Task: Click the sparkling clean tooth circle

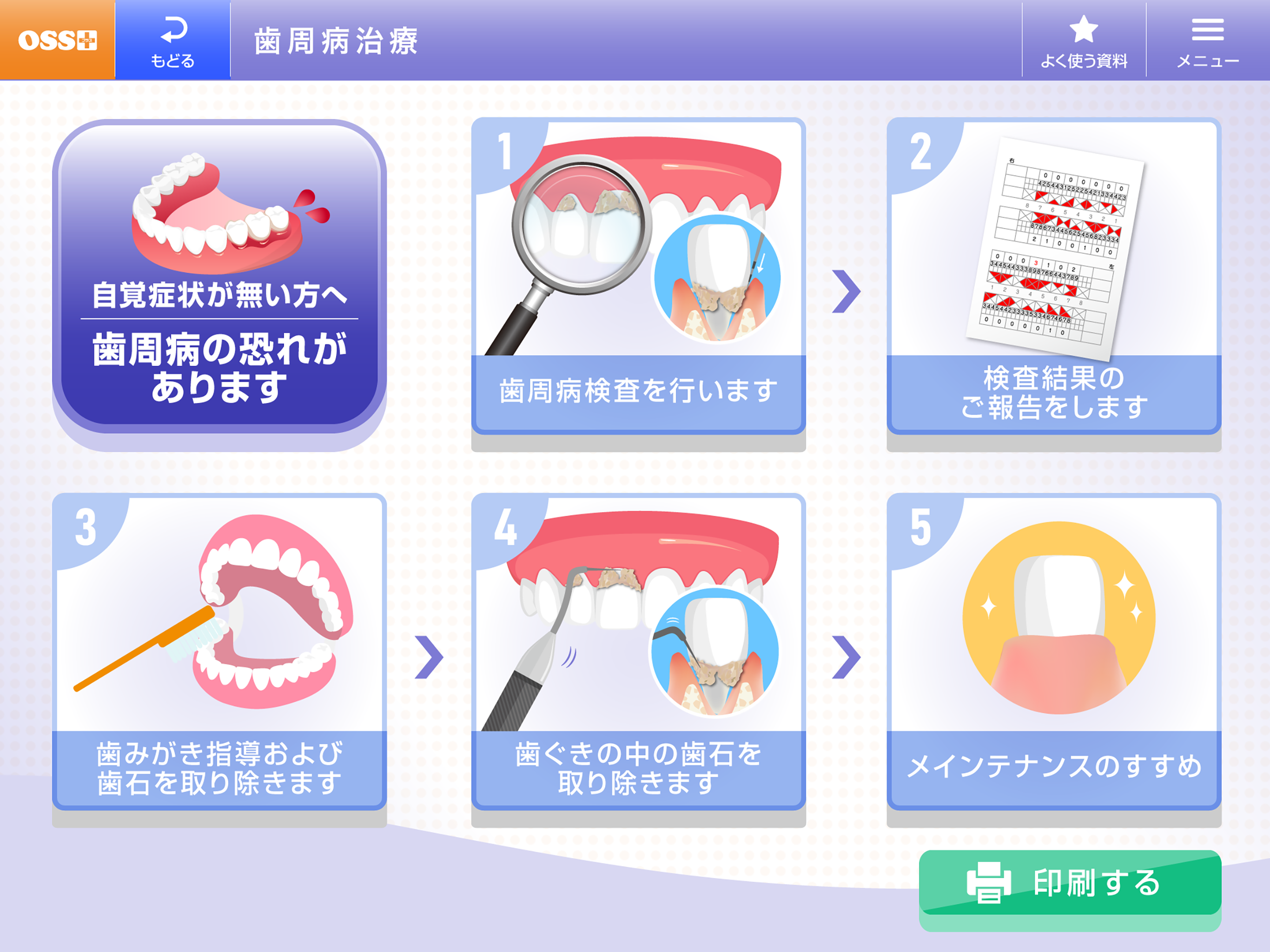Action: pyautogui.click(x=1058, y=617)
